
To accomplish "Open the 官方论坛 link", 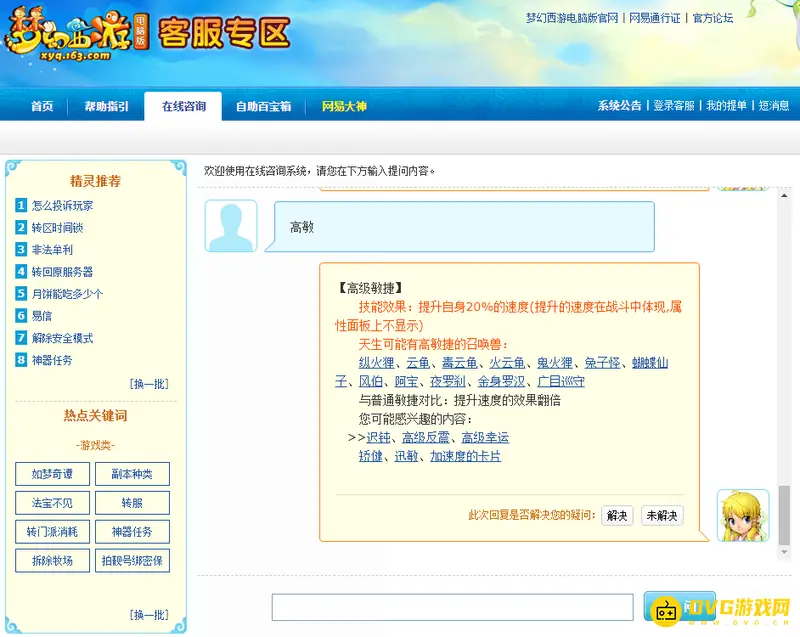I will pos(713,18).
